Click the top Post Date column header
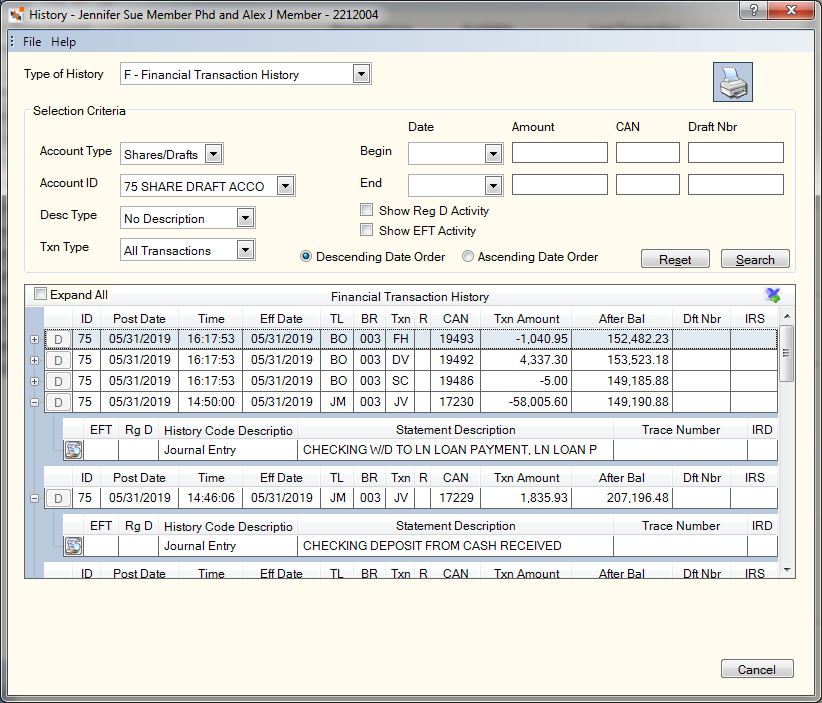 point(139,319)
